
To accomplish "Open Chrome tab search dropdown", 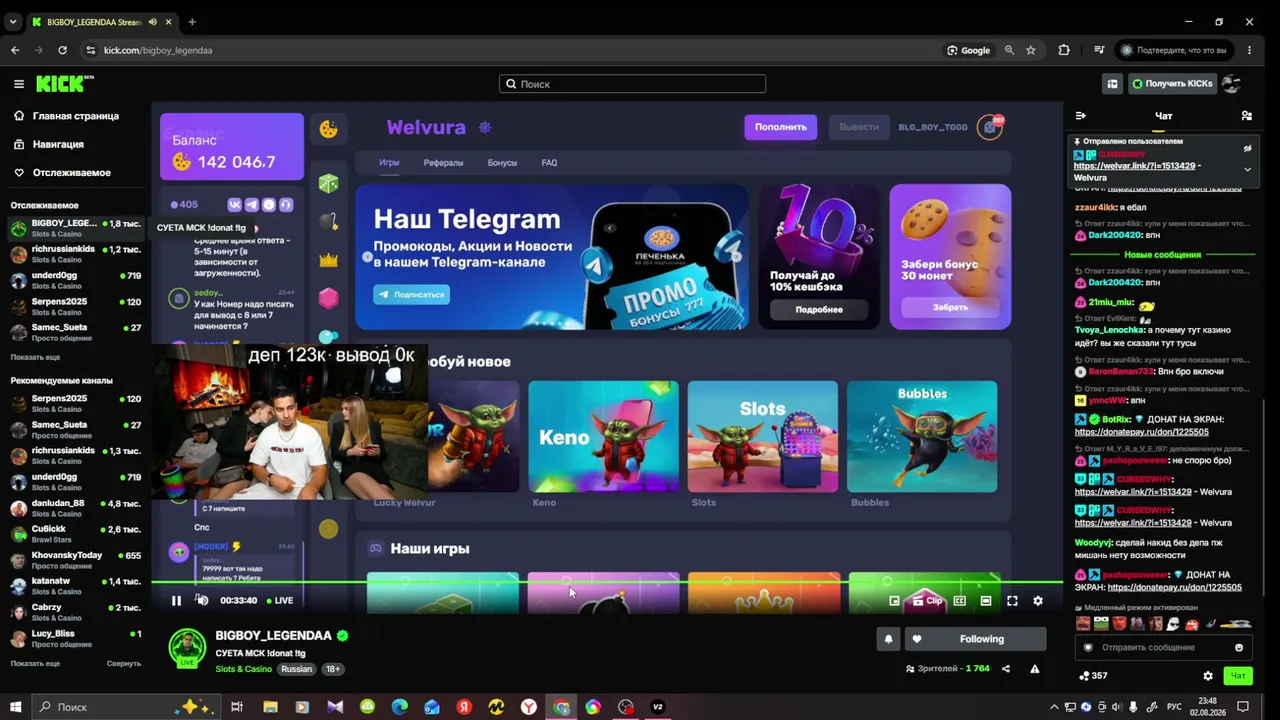I will pyautogui.click(x=13, y=22).
